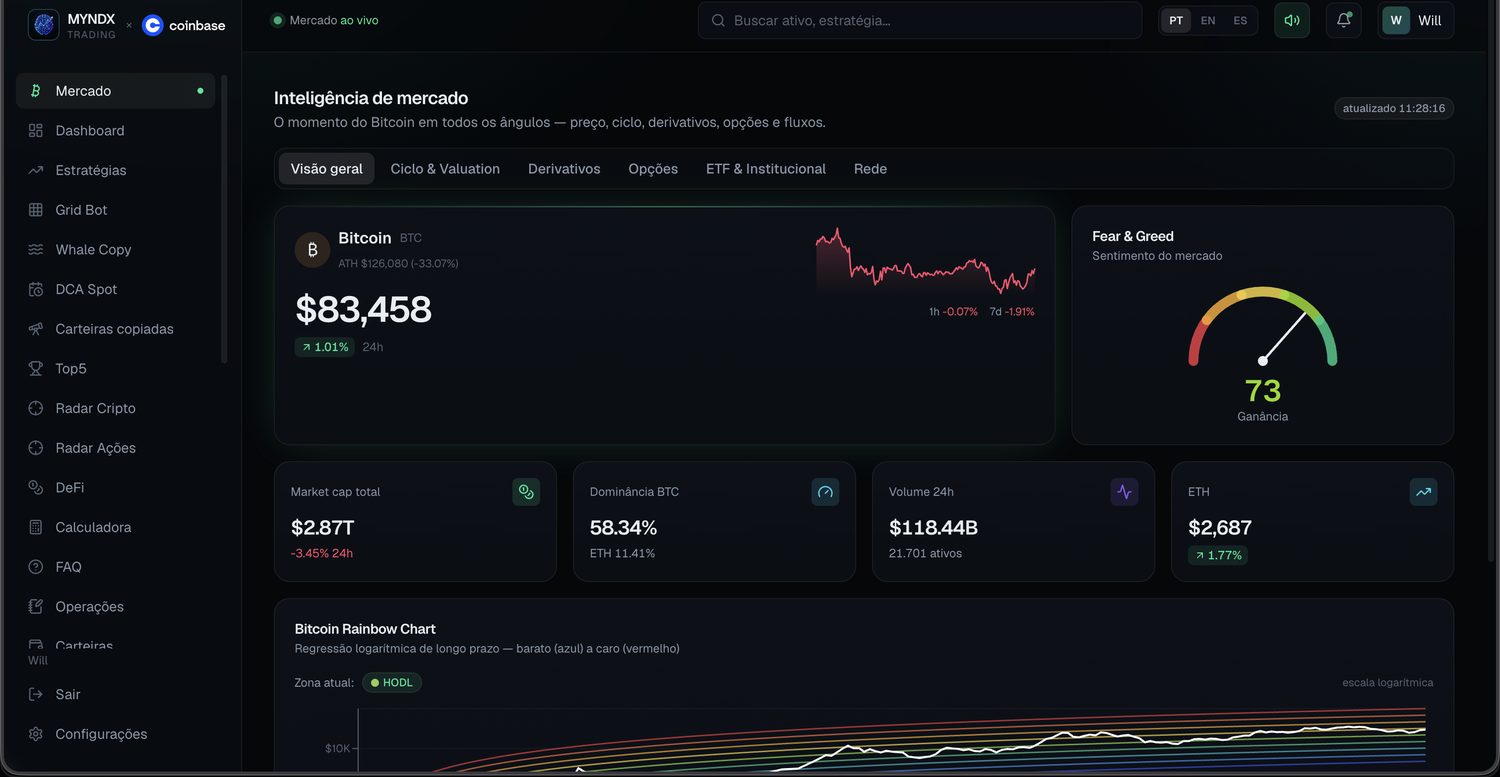1500x777 pixels.
Task: Focus the Buscar ativo search field
Action: [x=920, y=20]
